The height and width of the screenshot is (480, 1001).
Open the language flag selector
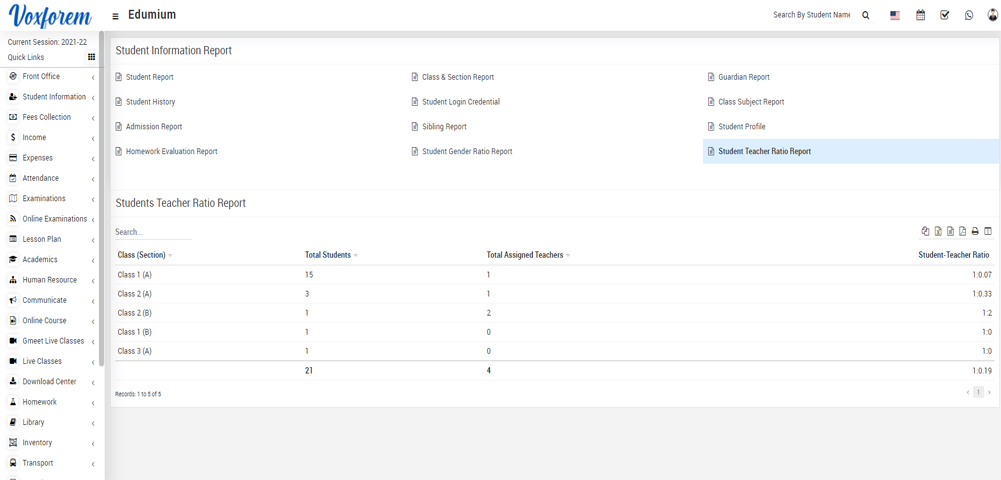(894, 15)
